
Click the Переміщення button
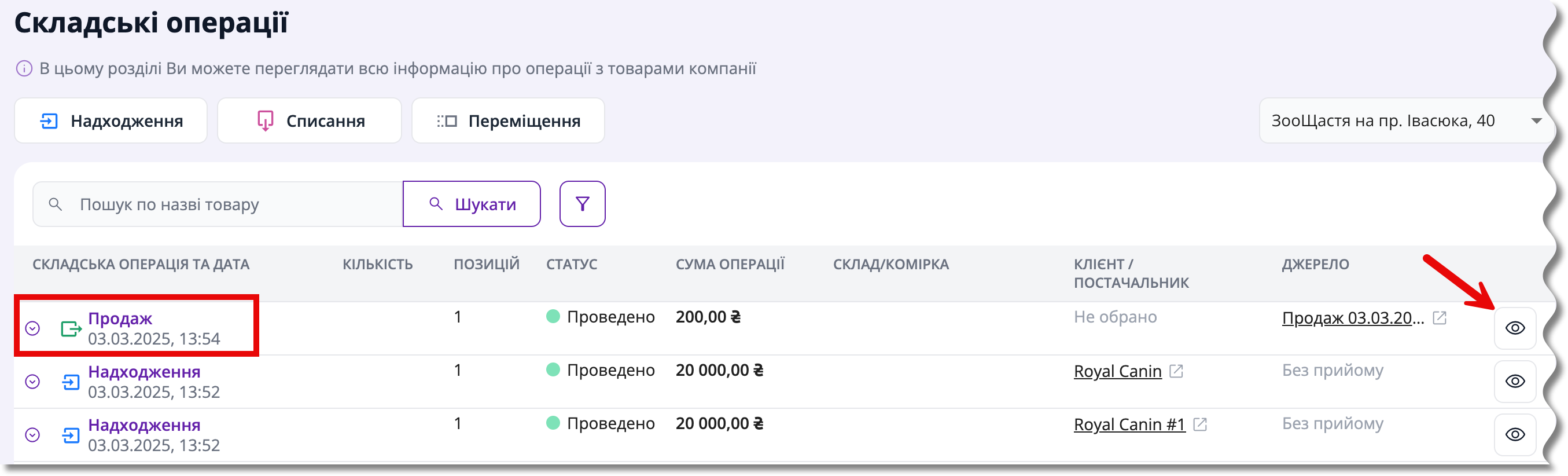[x=508, y=120]
